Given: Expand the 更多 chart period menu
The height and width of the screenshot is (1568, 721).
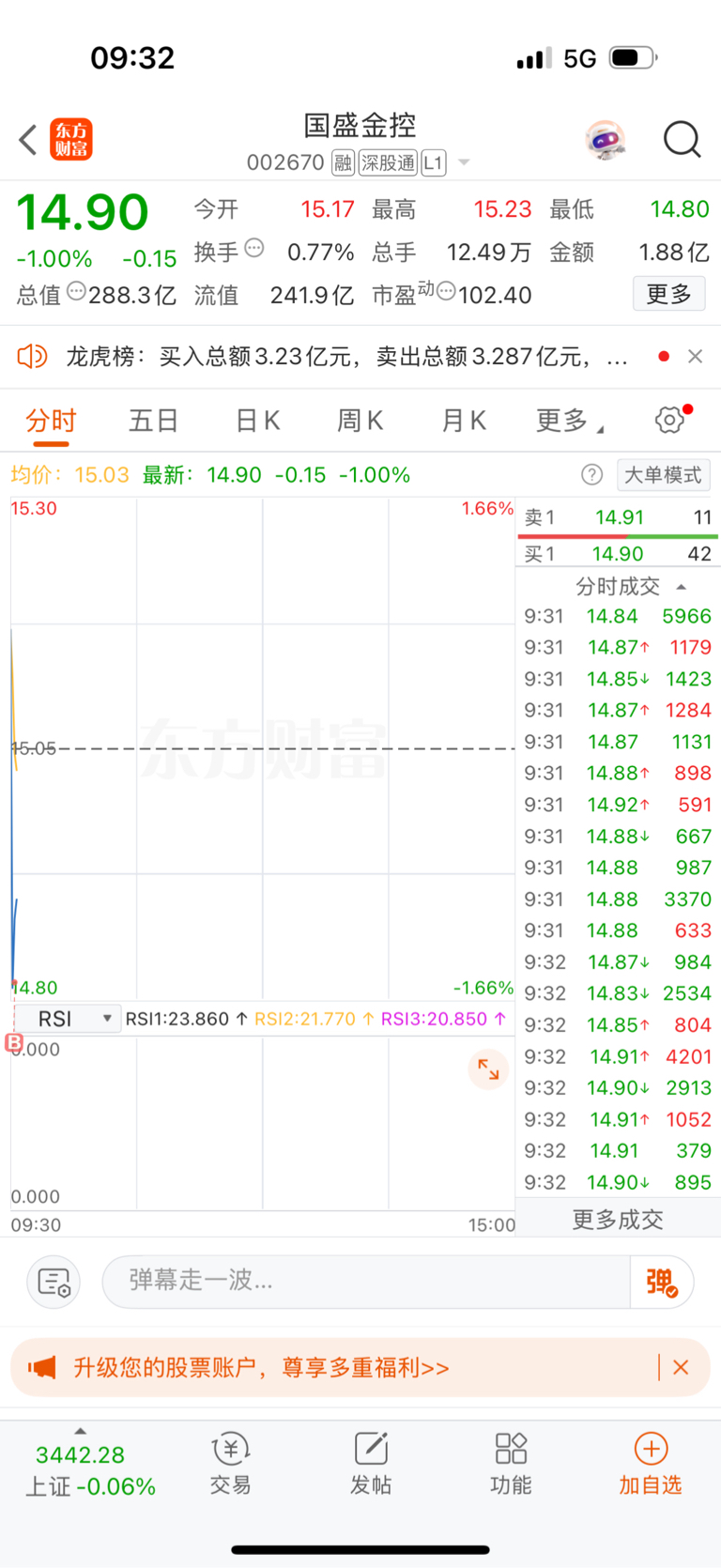Looking at the screenshot, I should point(569,422).
